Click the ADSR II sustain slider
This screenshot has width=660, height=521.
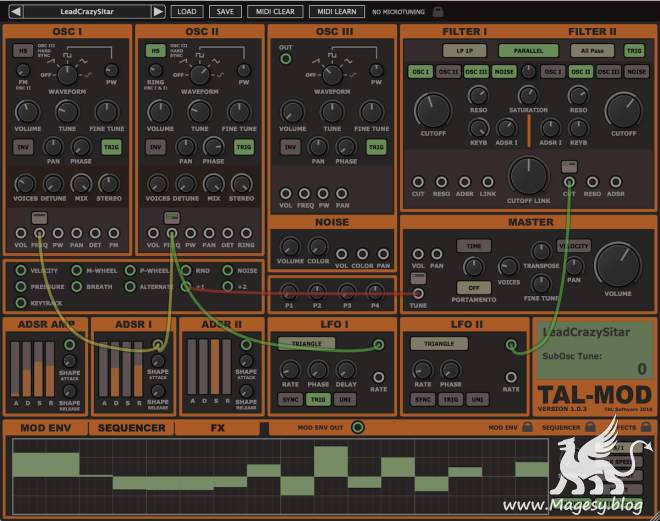pyautogui.click(x=215, y=367)
